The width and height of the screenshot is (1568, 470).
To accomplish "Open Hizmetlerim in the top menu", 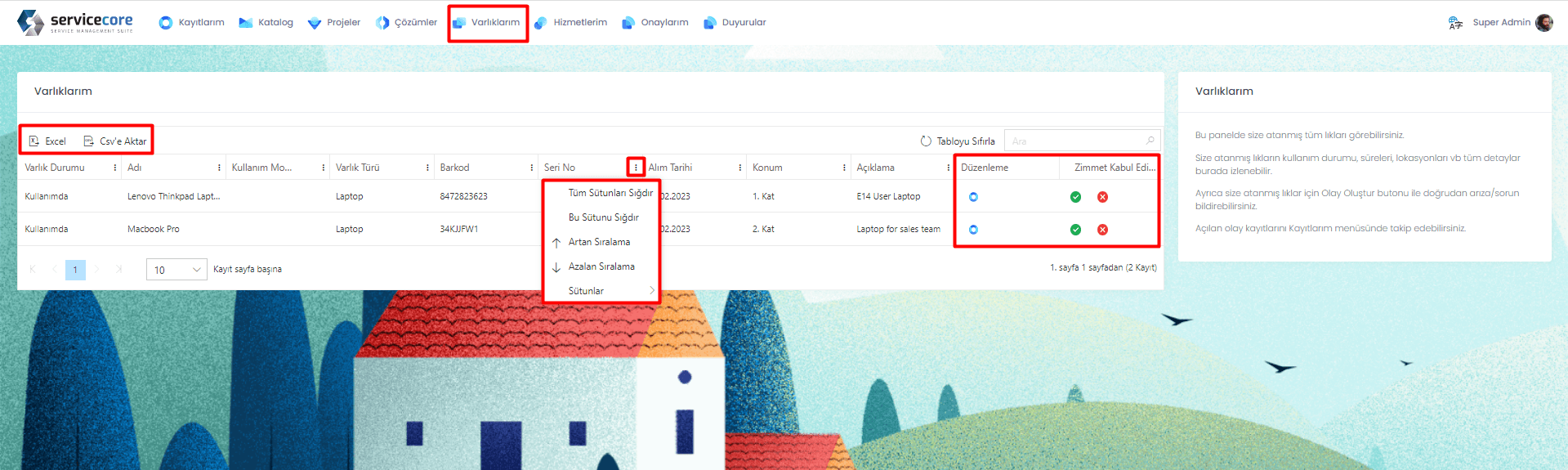I will point(570,23).
